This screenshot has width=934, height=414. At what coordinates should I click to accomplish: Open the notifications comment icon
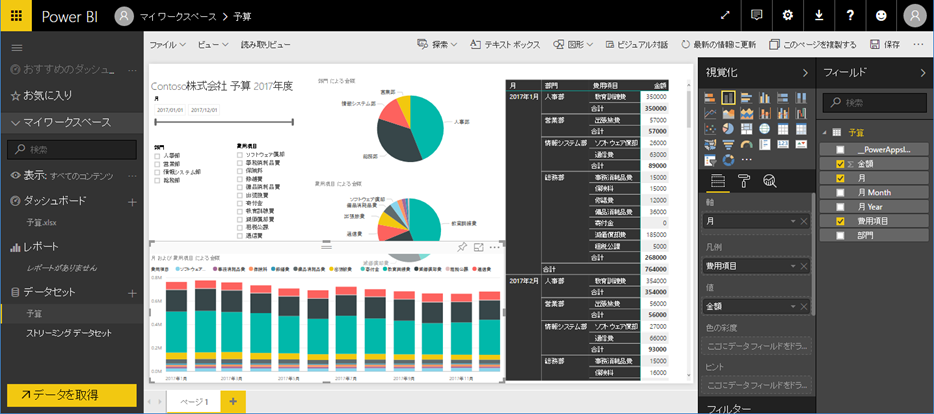click(x=756, y=15)
